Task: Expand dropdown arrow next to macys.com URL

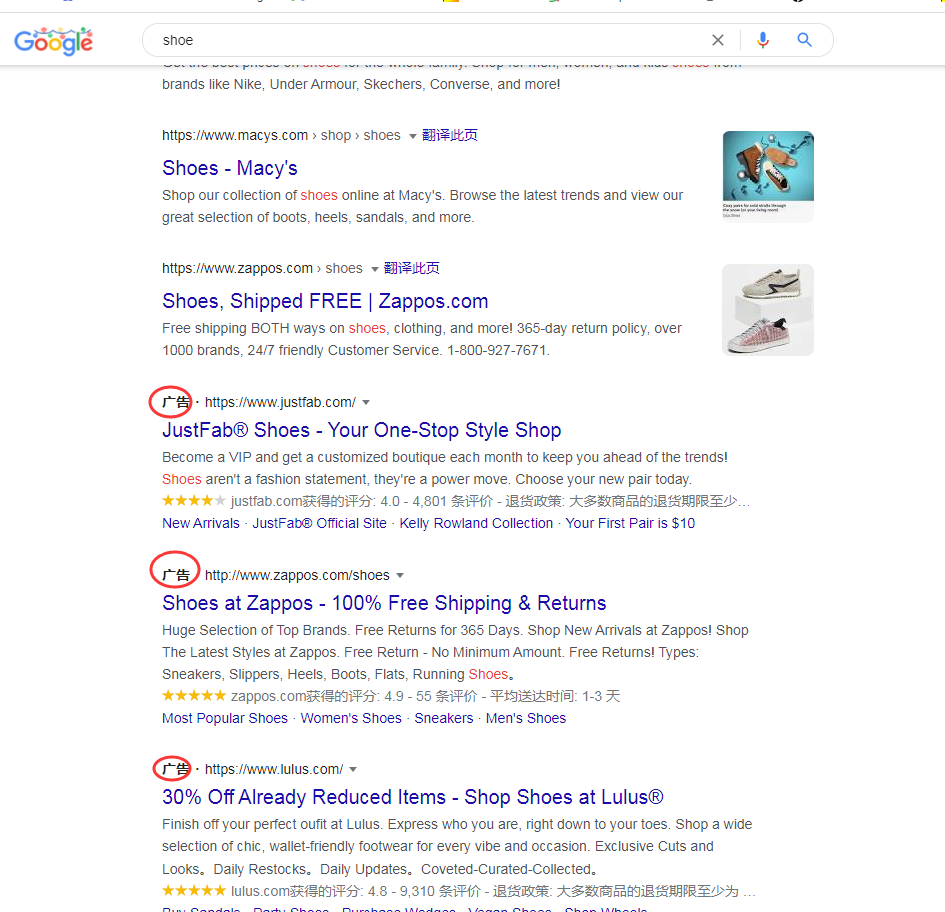Action: click(x=413, y=136)
